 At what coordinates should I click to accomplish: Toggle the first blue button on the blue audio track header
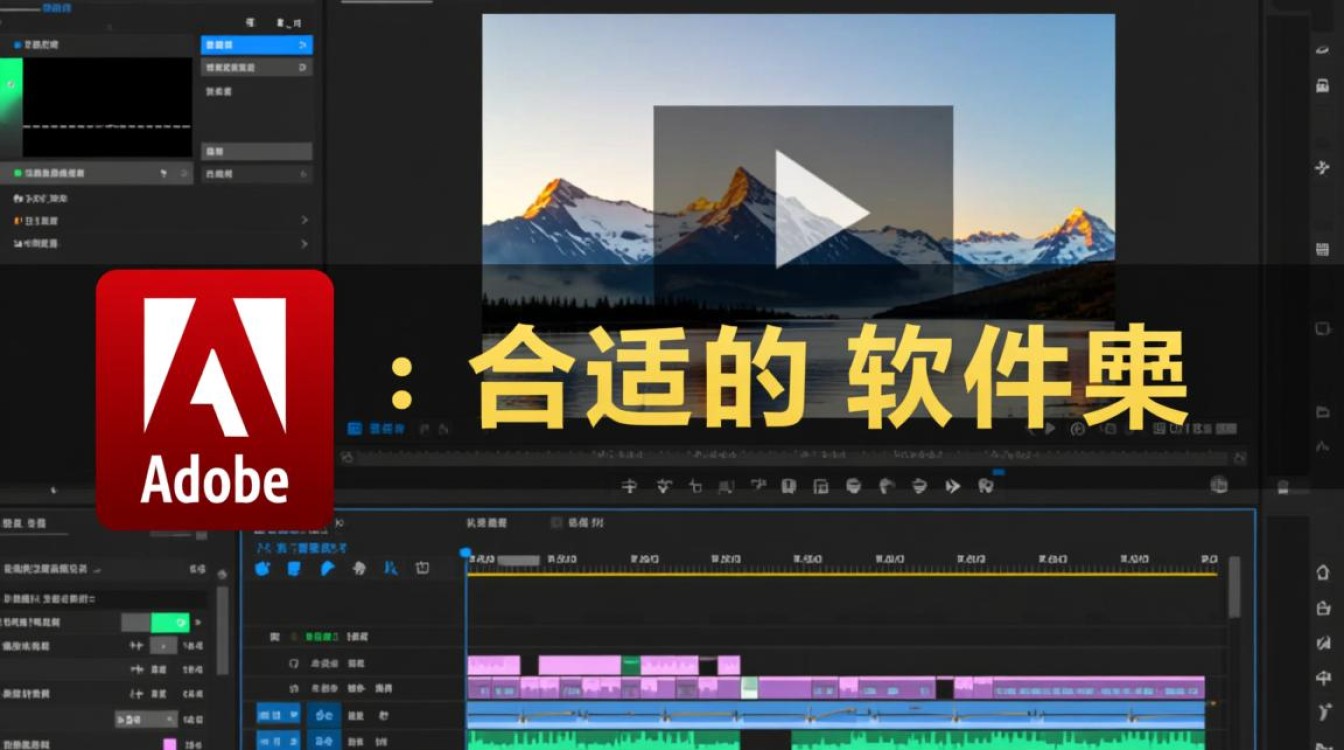point(278,714)
